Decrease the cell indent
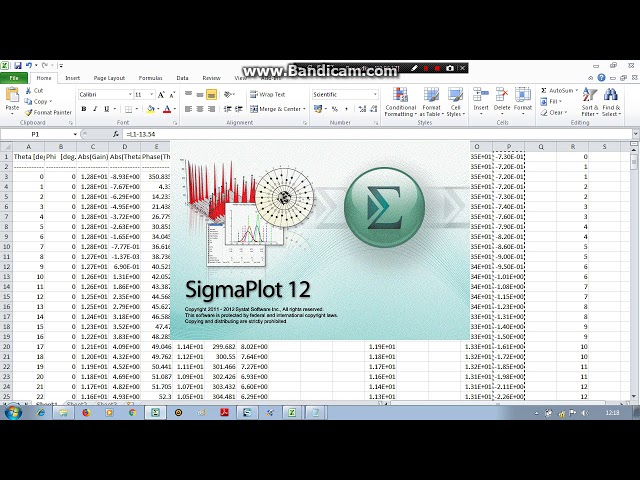Image resolution: width=640 pixels, height=480 pixels. click(x=228, y=109)
